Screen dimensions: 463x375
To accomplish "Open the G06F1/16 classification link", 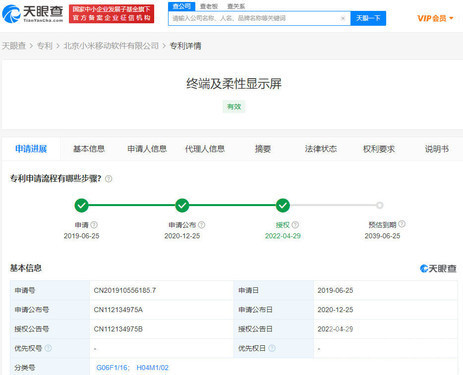I will 112,368.
